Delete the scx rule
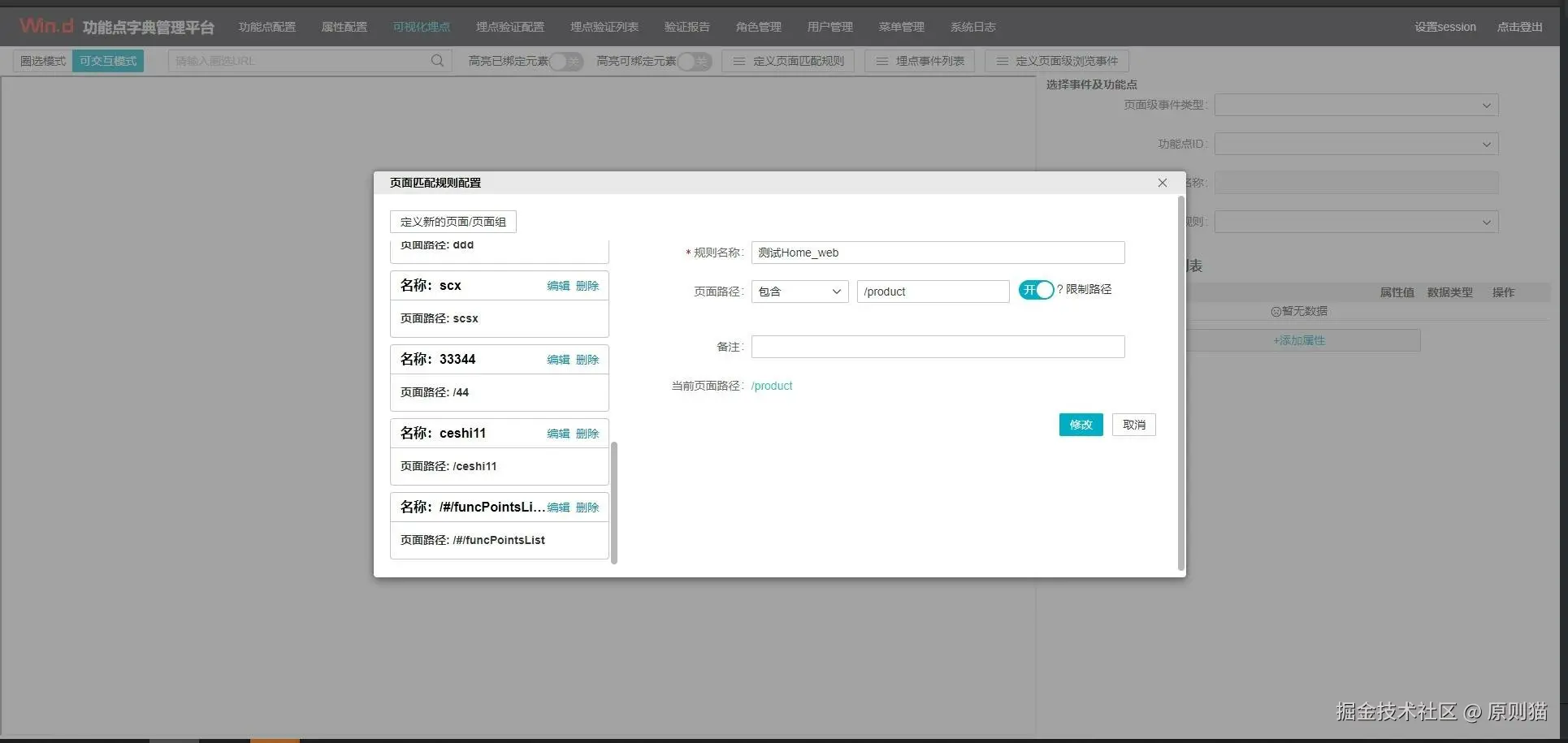This screenshot has width=1568, height=743. click(587, 286)
